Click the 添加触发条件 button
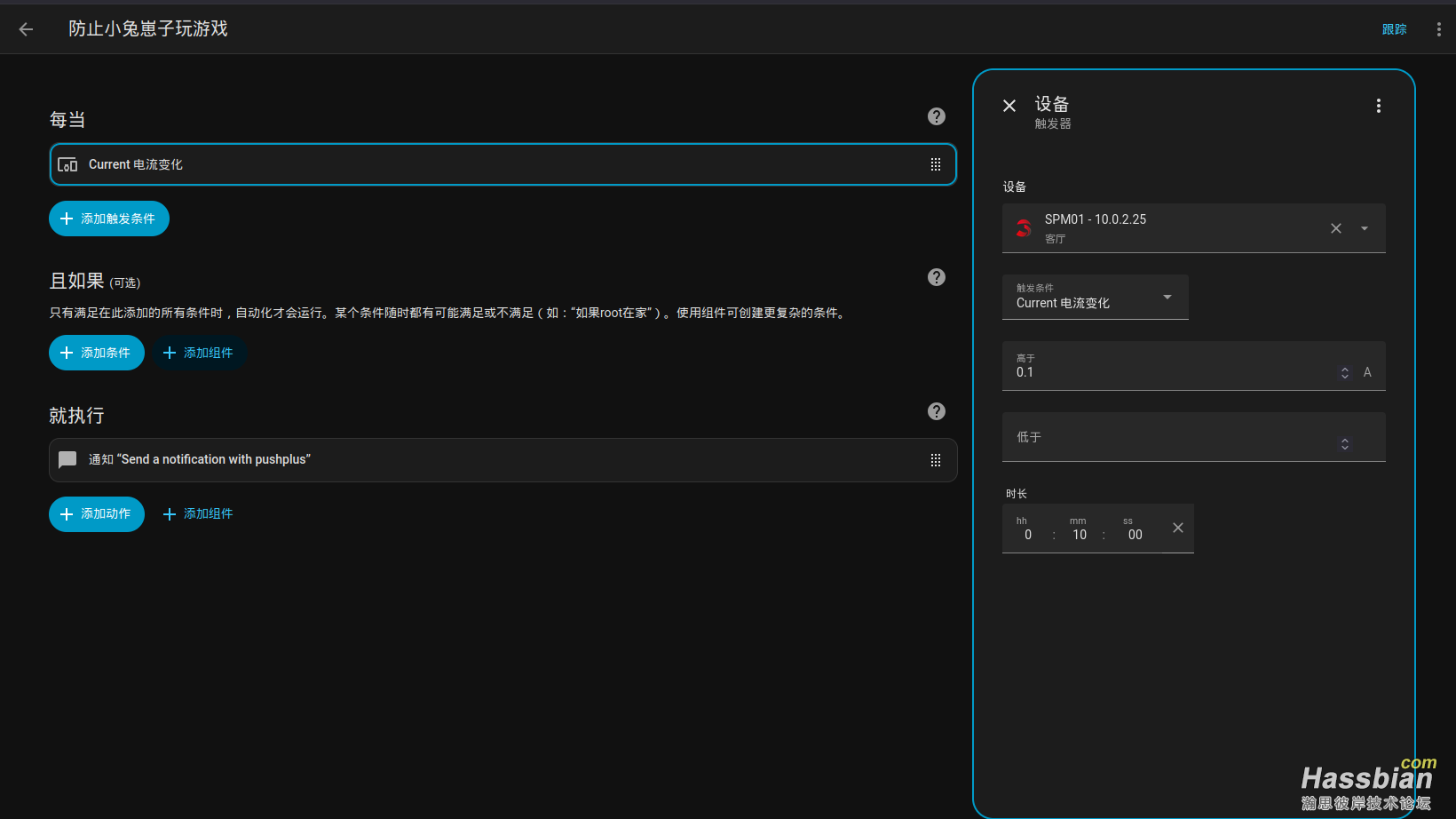Viewport: 1456px width, 819px height. coord(109,219)
